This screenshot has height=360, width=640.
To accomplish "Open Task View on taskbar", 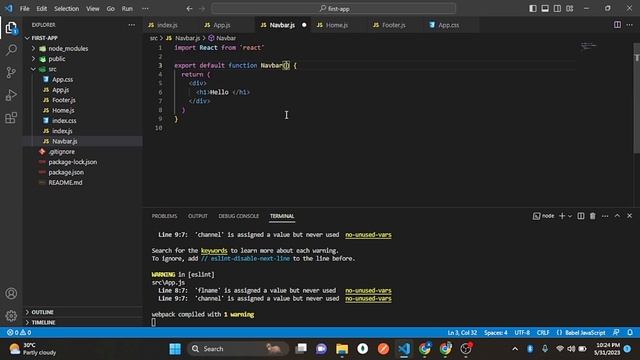I will pos(301,349).
